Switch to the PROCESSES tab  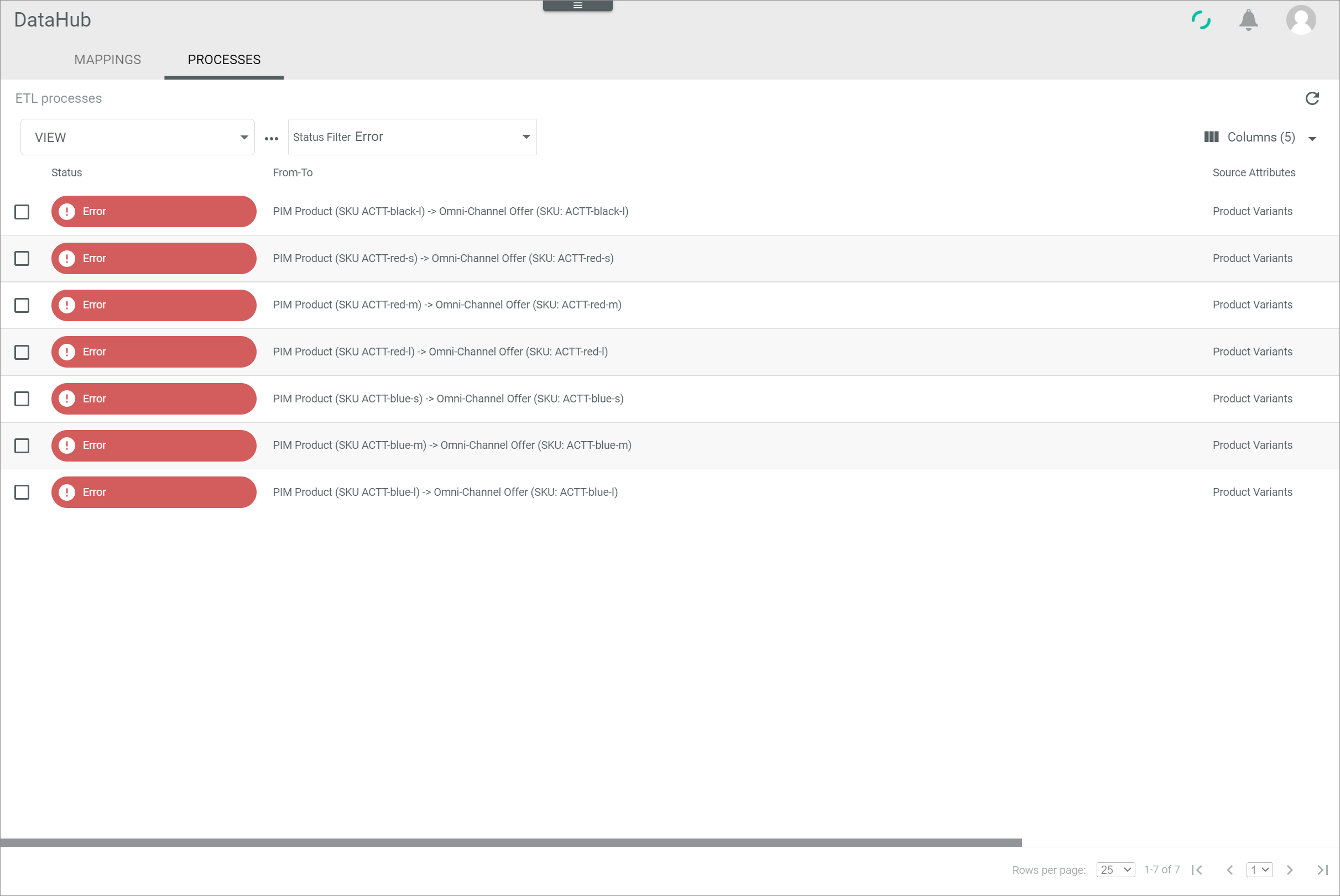(224, 59)
